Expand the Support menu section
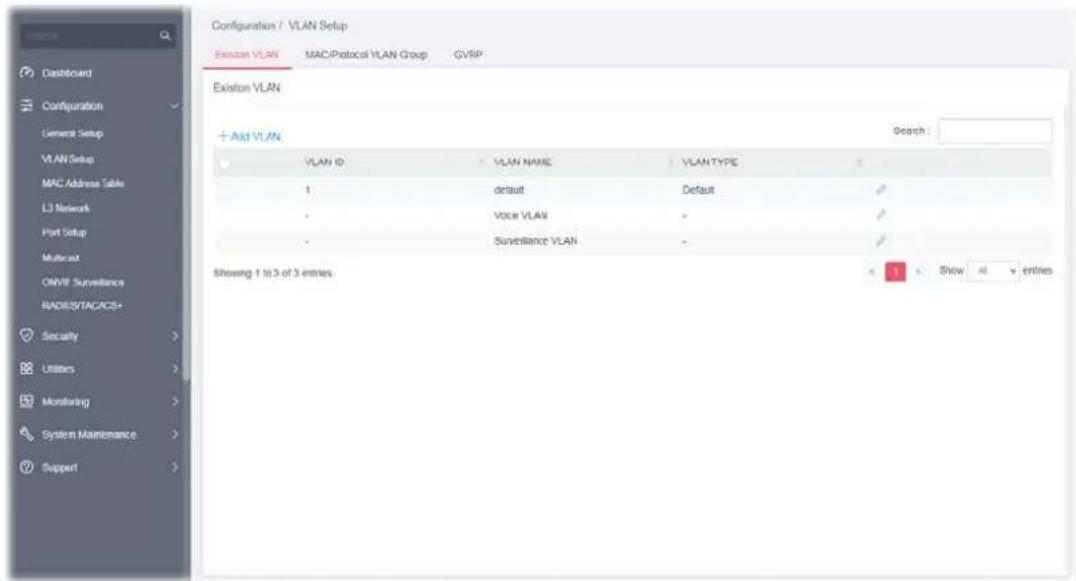 pos(174,467)
